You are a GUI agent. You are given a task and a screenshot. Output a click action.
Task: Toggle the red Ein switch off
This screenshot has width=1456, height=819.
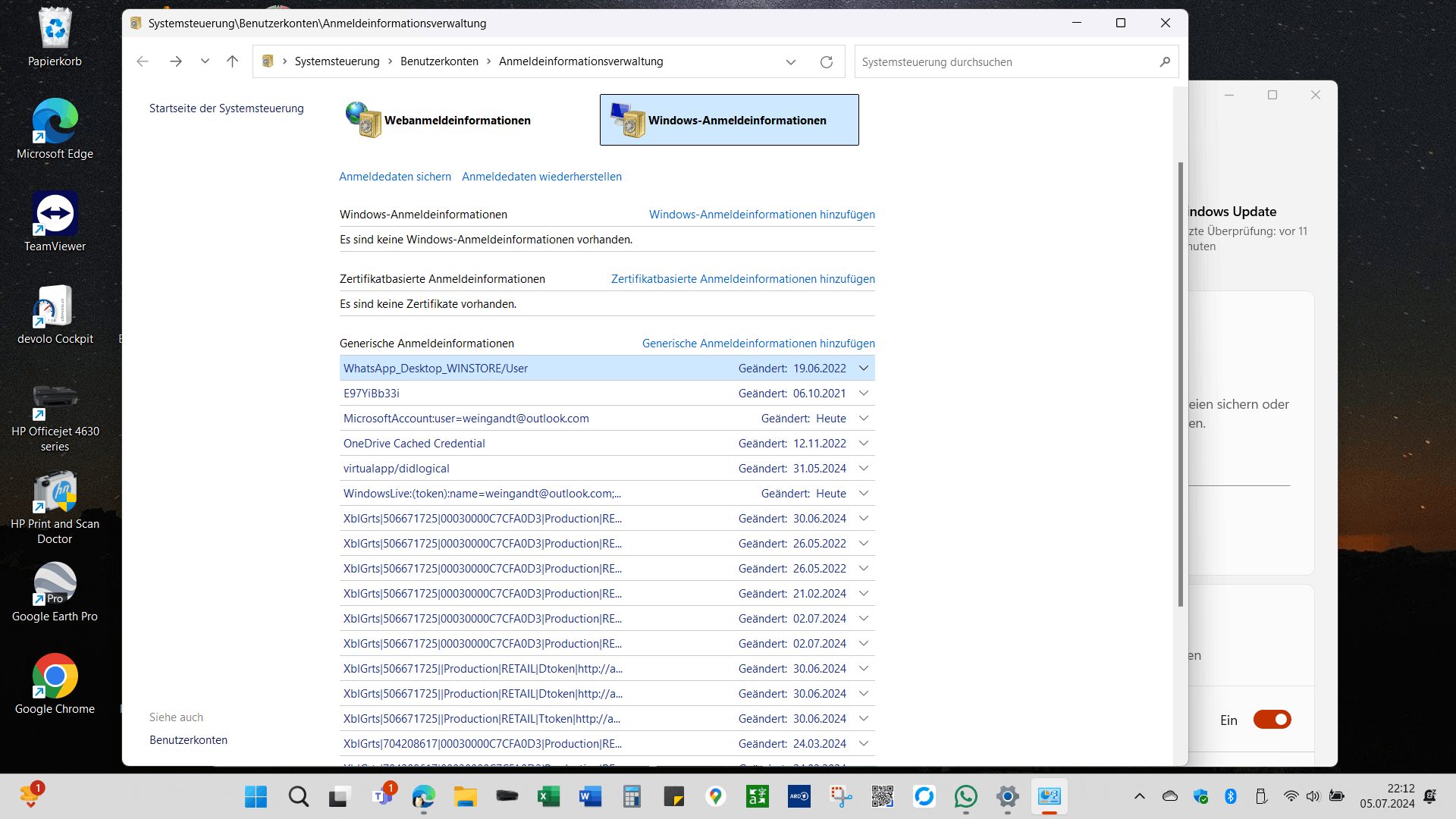1272,720
